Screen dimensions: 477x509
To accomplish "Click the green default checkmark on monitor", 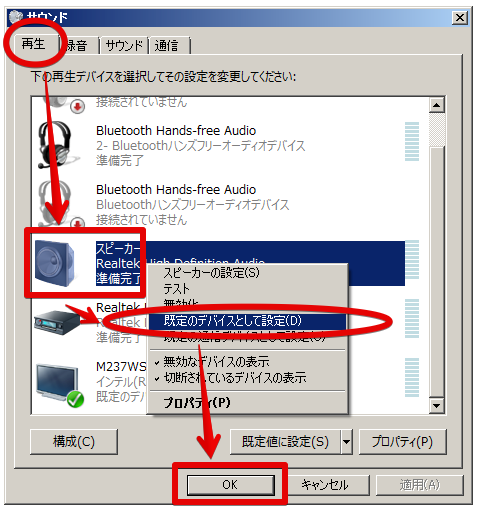I will pyautogui.click(x=75, y=399).
